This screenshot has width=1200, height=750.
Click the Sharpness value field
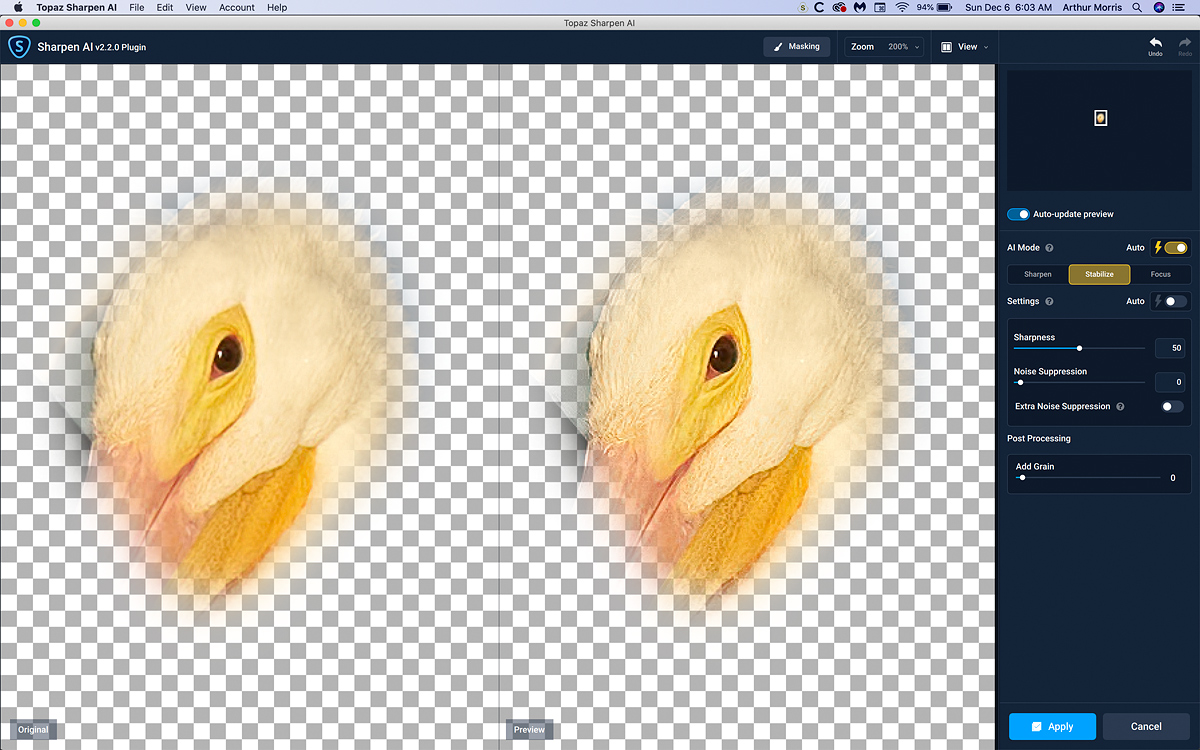click(1170, 348)
